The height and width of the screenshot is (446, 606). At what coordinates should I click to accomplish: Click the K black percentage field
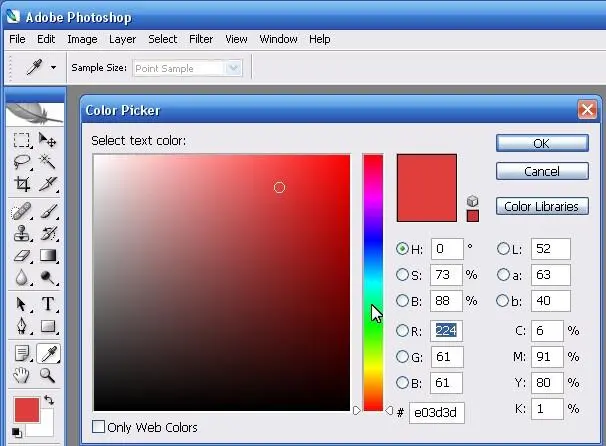click(547, 409)
